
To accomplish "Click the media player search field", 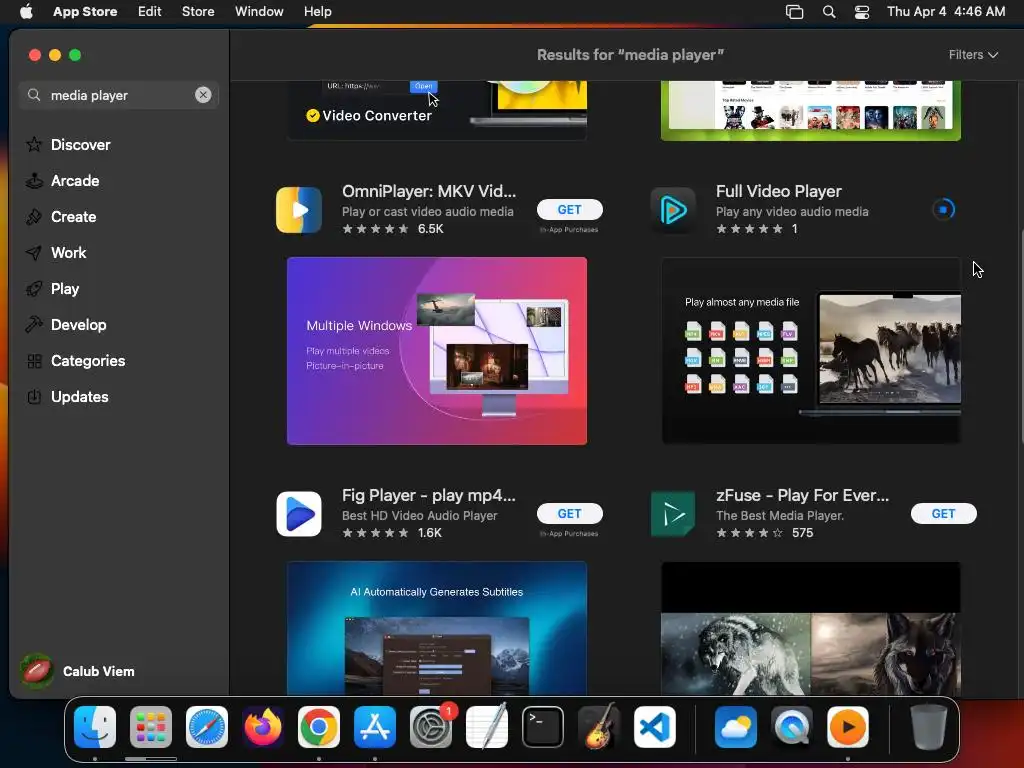I will [x=118, y=95].
